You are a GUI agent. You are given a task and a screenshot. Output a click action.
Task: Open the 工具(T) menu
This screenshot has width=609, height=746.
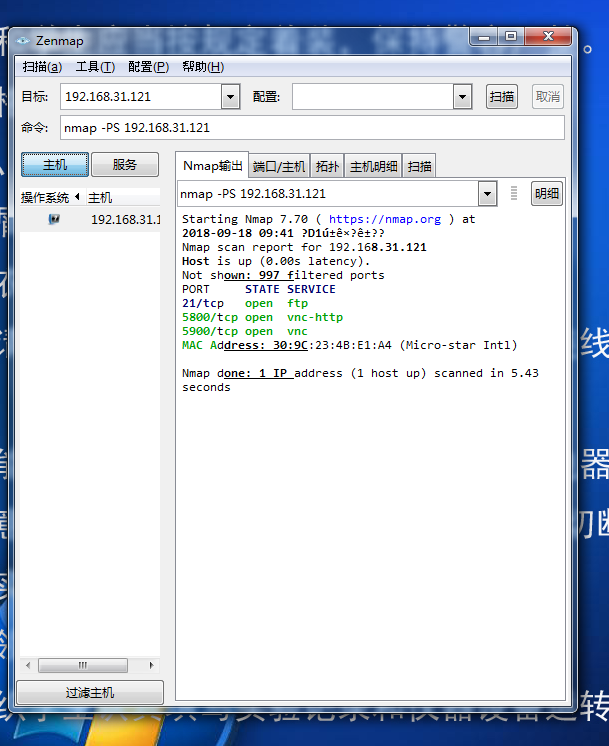coord(95,67)
